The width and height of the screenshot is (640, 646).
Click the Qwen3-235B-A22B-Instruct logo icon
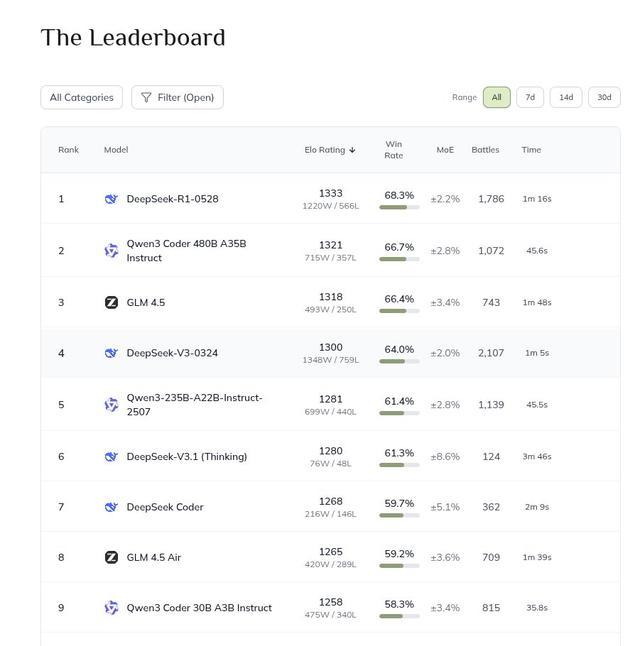pyautogui.click(x=111, y=405)
